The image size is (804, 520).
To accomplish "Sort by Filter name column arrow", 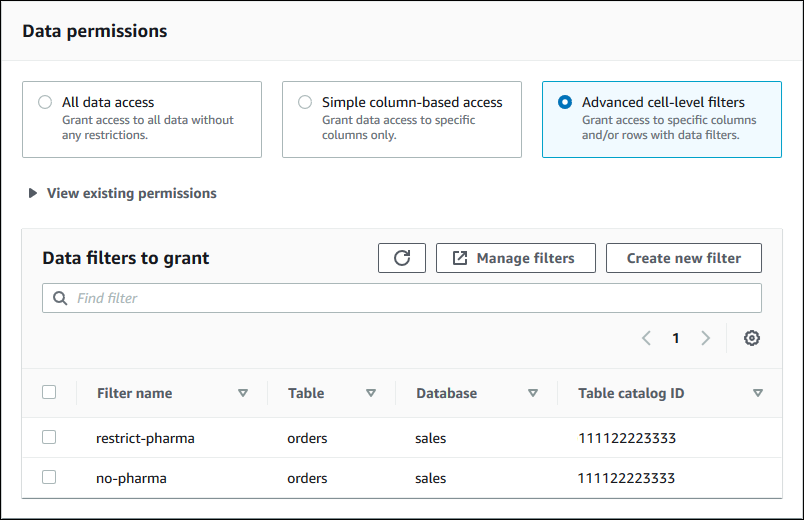I will (243, 393).
